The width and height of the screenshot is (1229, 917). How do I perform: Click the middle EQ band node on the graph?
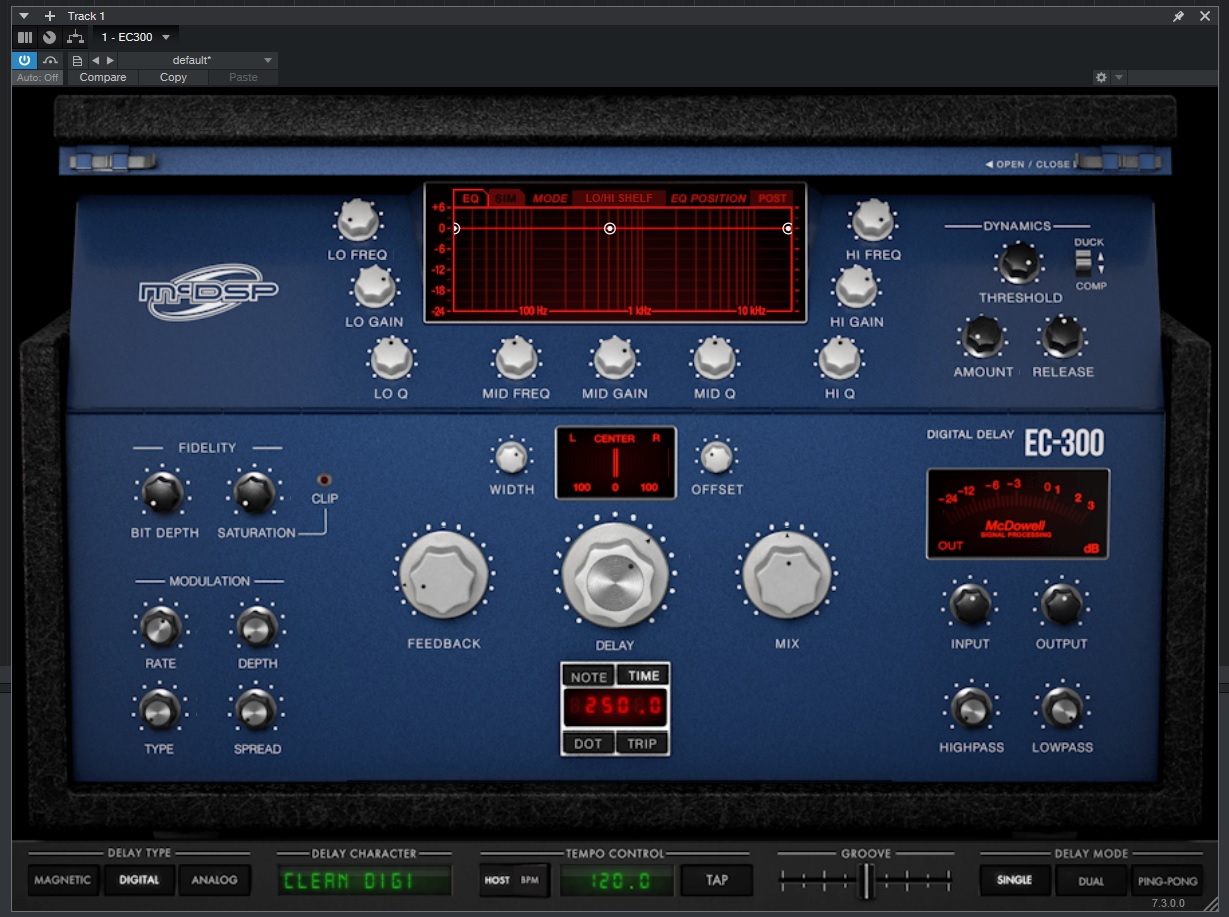610,229
